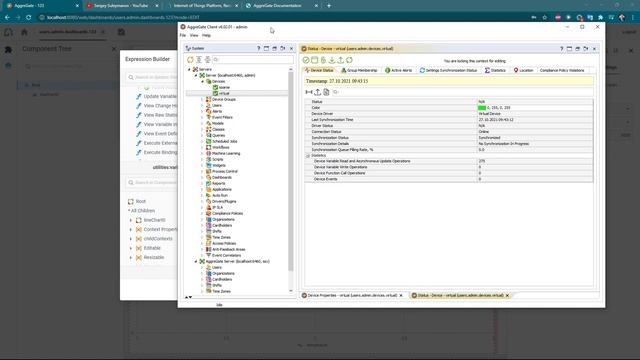Click the Machine Learning node in the tree
The width and height of the screenshot is (640, 360).
tap(226, 153)
